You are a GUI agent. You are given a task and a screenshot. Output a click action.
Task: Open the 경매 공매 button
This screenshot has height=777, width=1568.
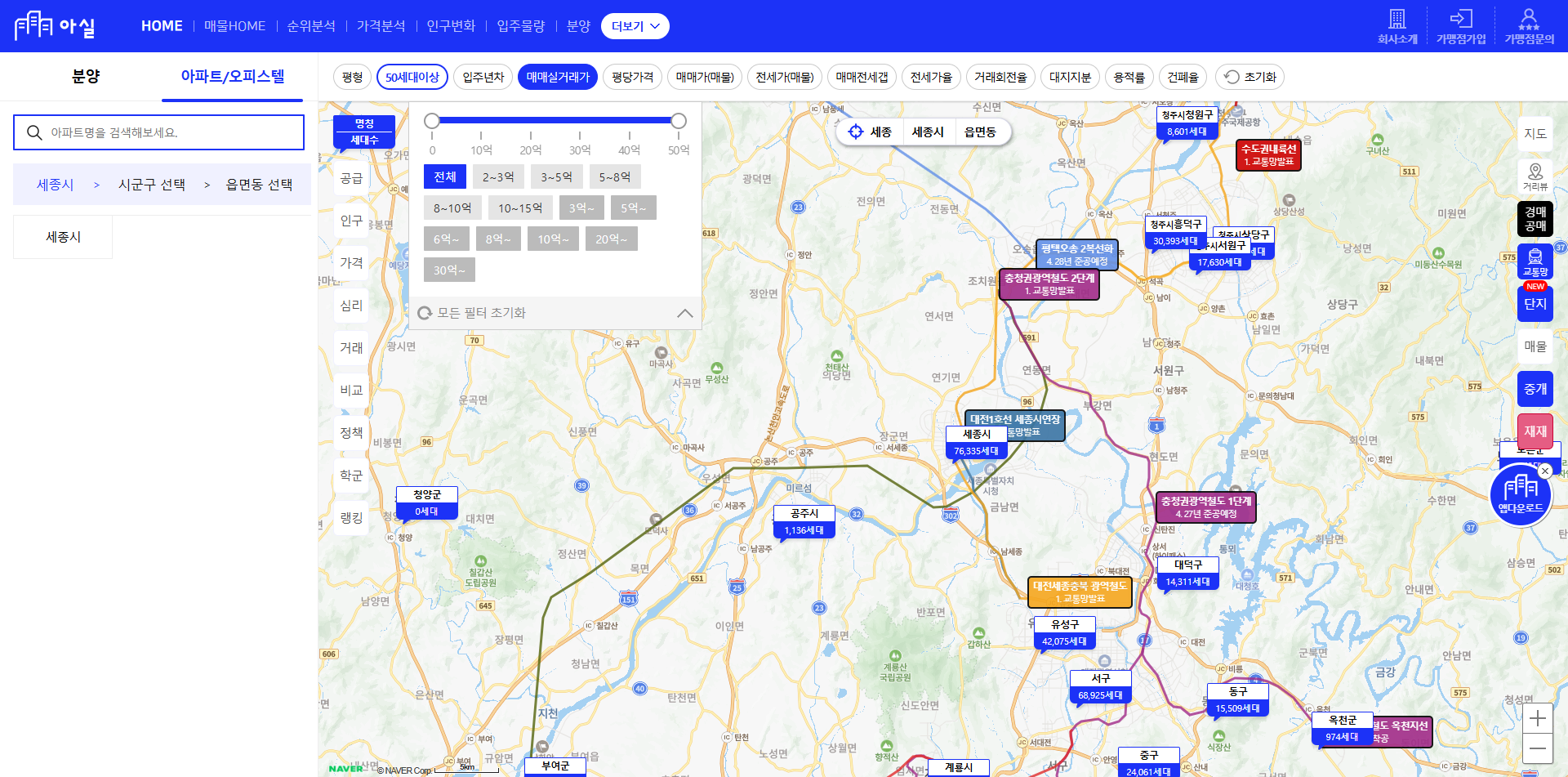click(1535, 219)
